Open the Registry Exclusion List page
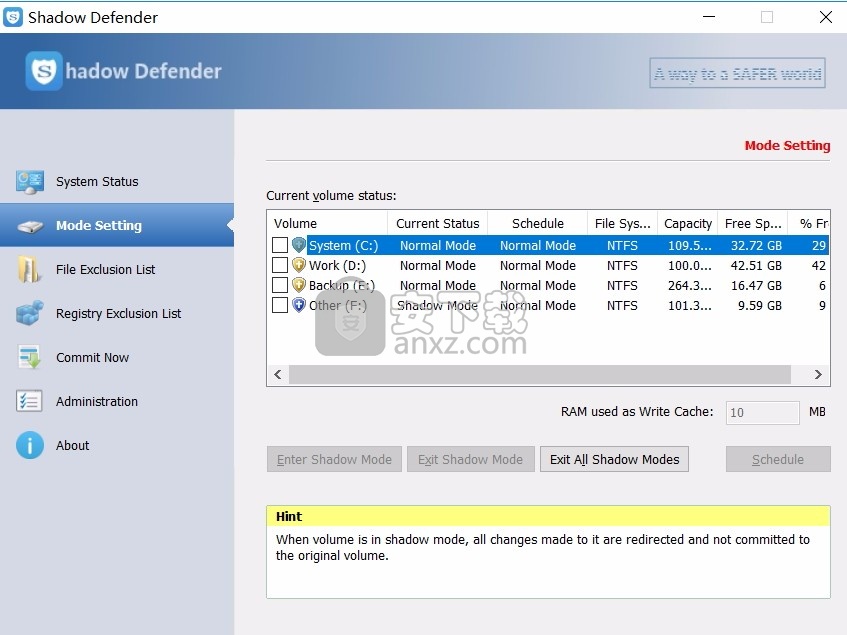 pyautogui.click(x=117, y=313)
